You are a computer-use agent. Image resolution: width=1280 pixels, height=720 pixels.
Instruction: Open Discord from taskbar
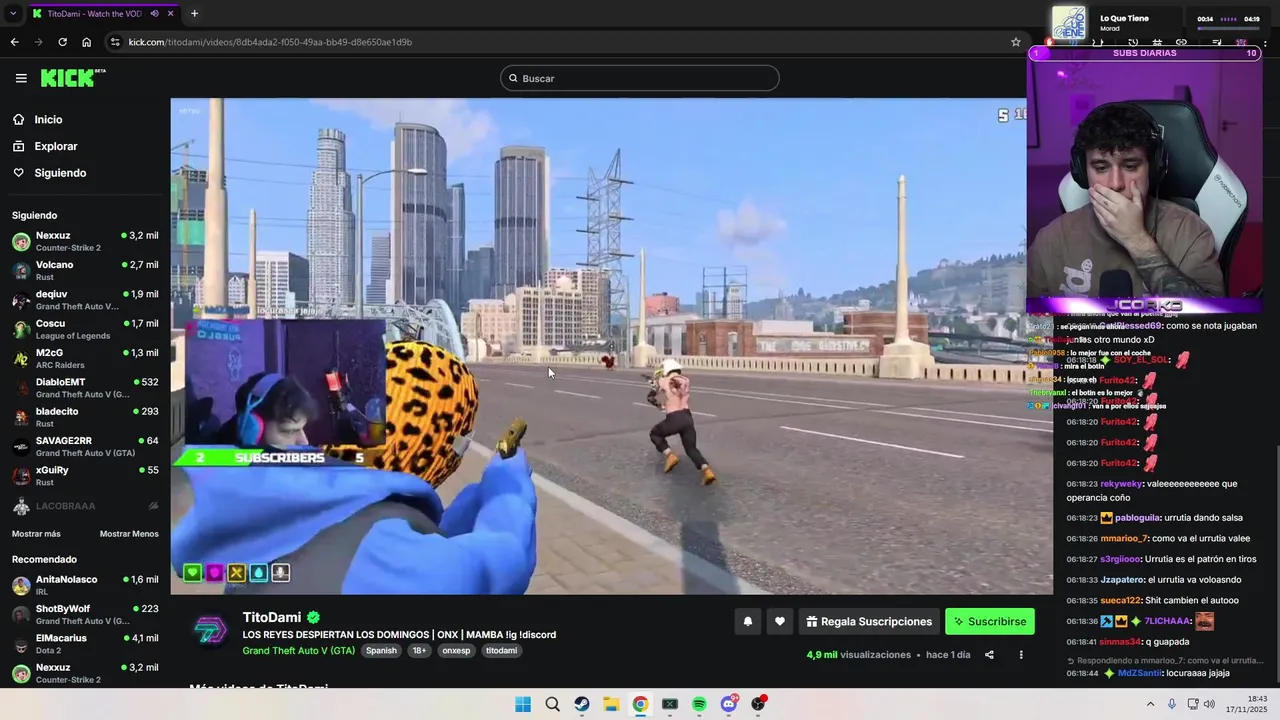[729, 704]
